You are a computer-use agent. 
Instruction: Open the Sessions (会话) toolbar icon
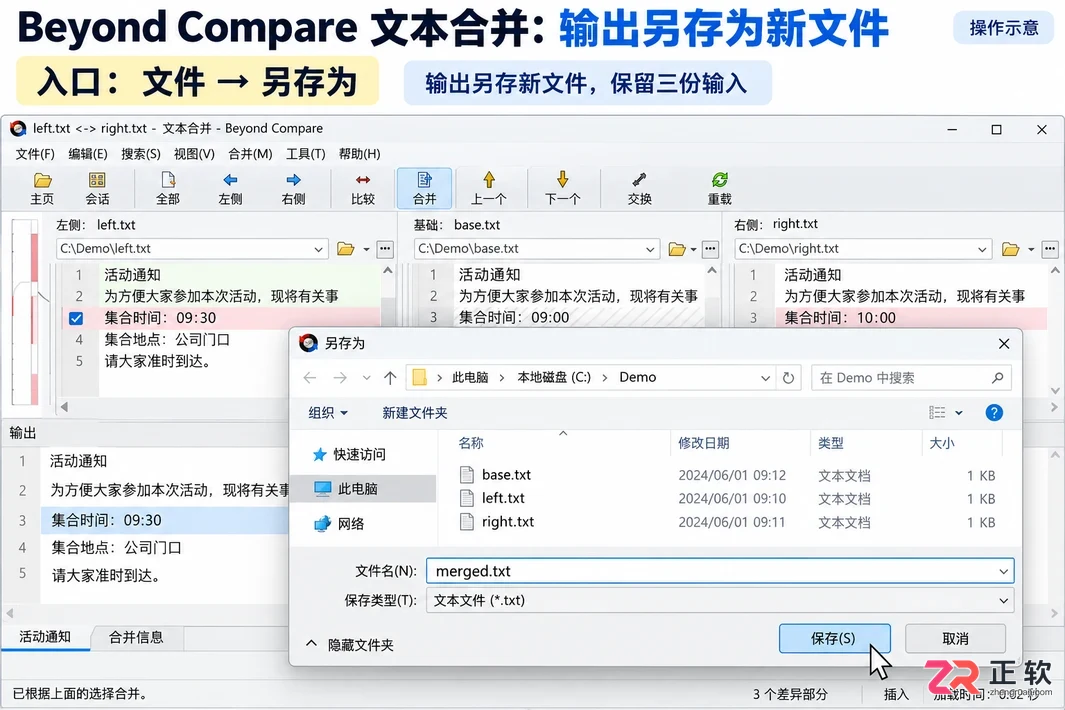[97, 188]
